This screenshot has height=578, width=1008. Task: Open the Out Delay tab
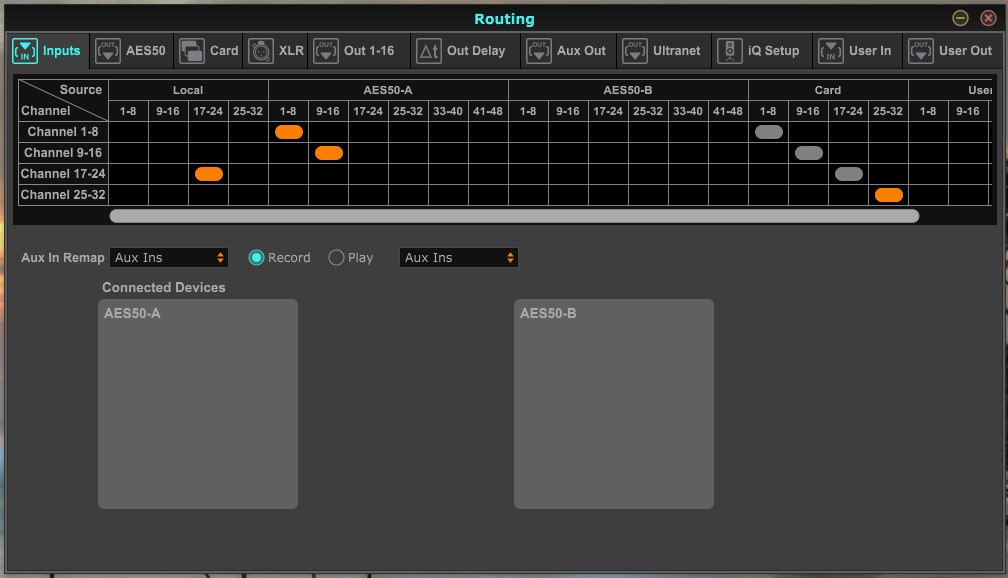[466, 51]
